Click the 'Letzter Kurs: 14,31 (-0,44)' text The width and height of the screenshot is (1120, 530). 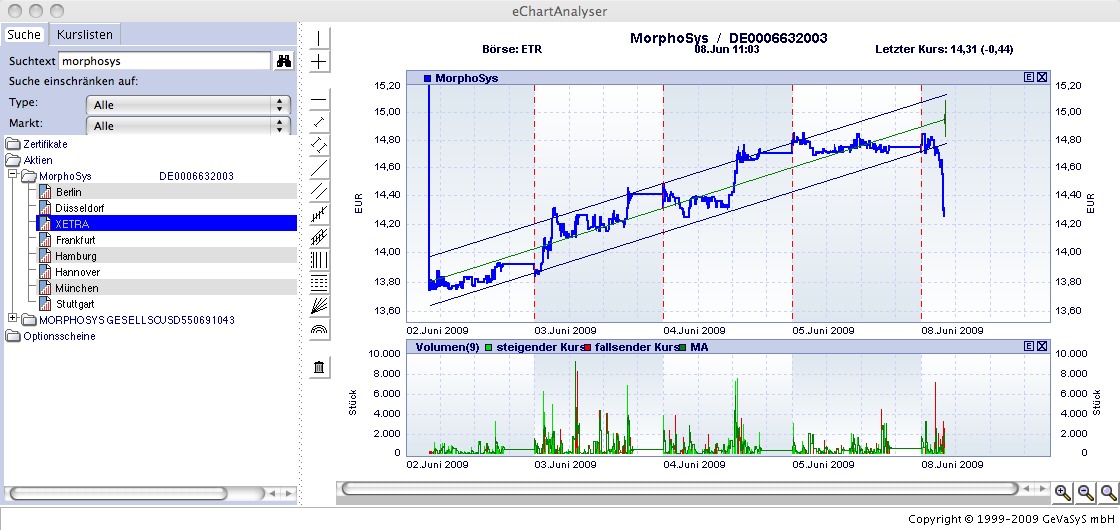944,49
